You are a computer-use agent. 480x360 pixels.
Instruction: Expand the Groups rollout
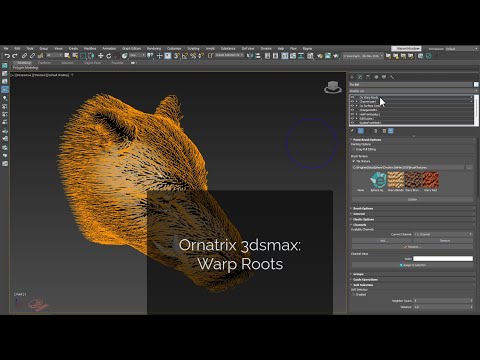(x=358, y=274)
